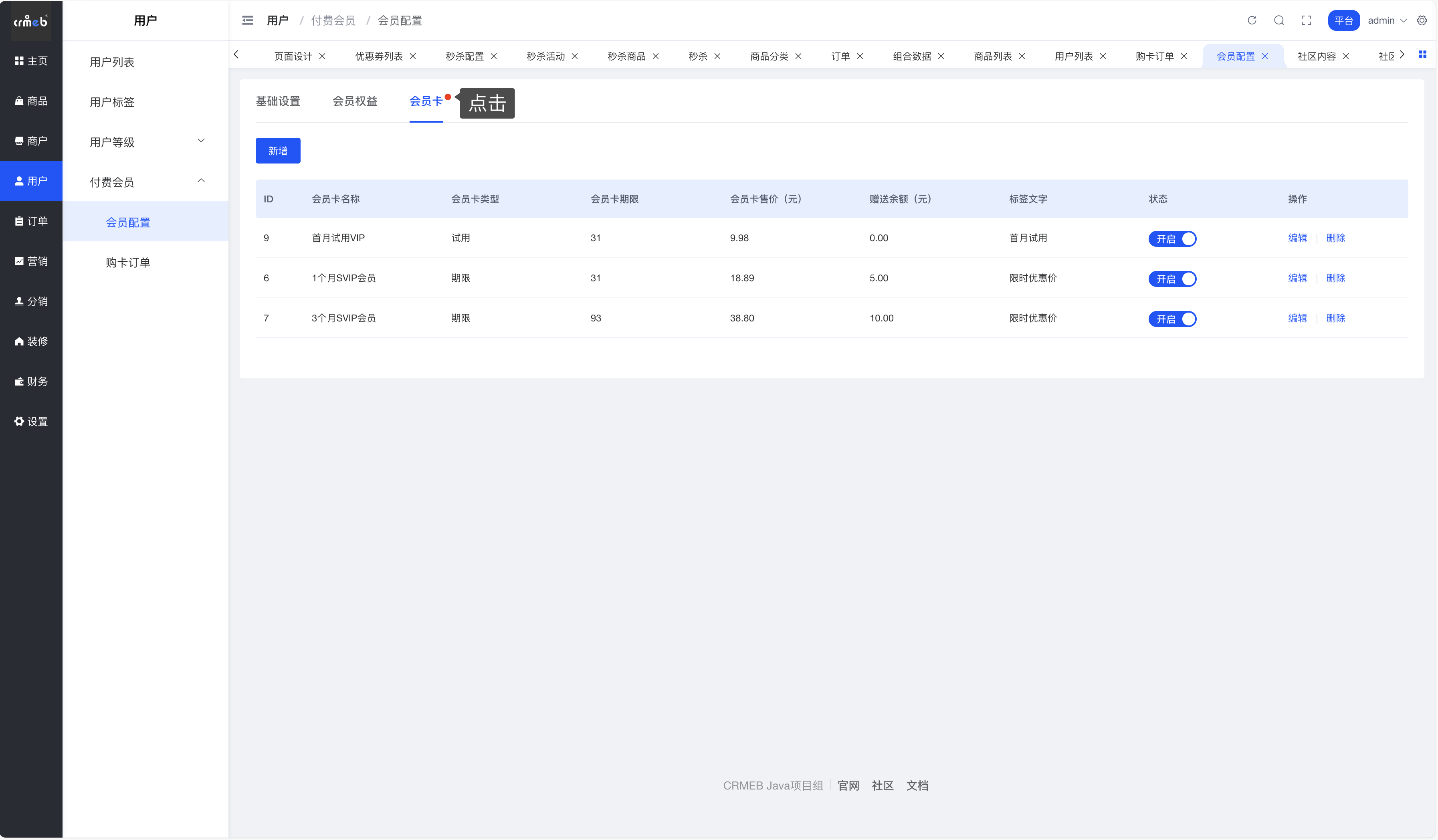Disable the 首月试用VIP status switch
The height and width of the screenshot is (840, 1438).
coord(1172,238)
